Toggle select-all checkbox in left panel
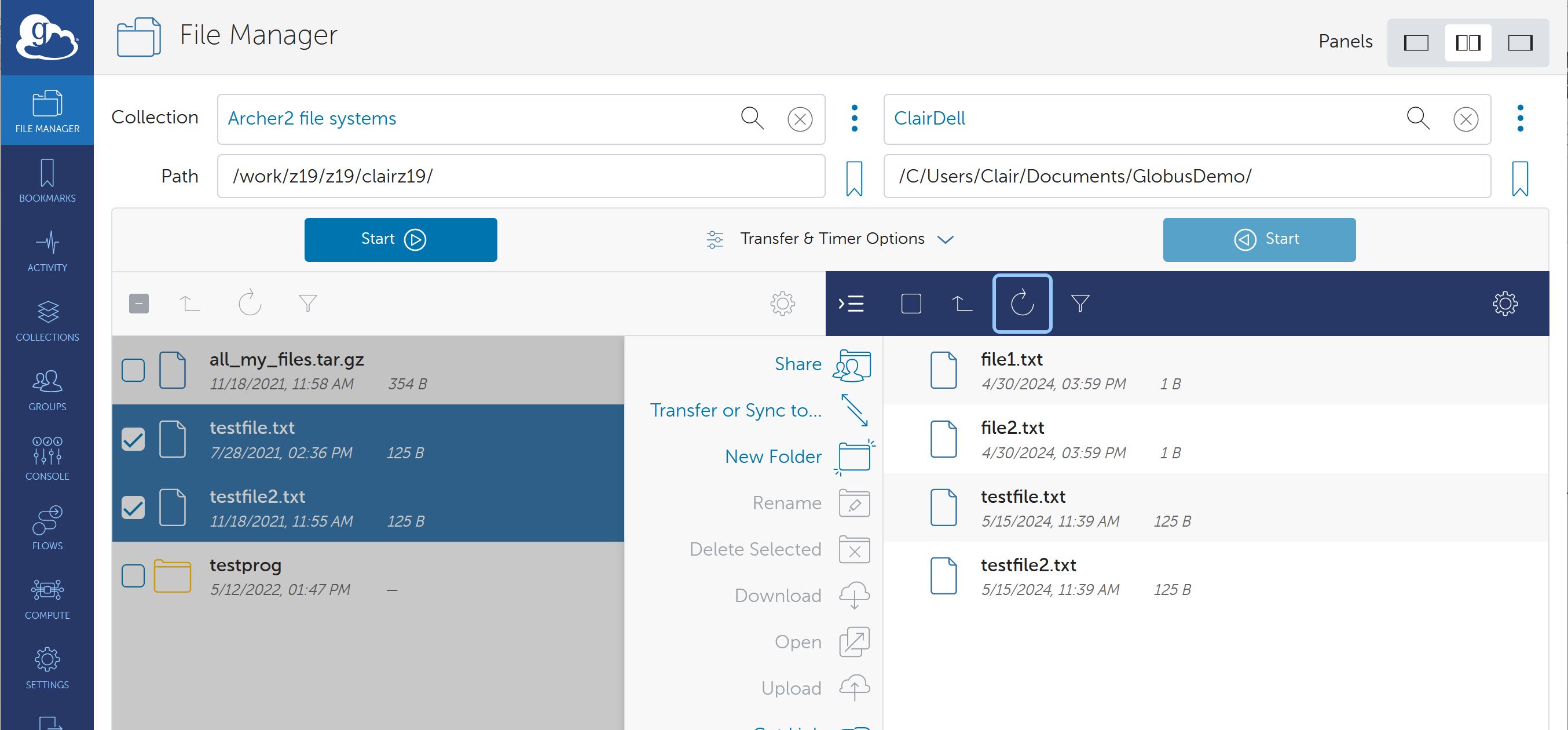1568x730 pixels. (139, 303)
